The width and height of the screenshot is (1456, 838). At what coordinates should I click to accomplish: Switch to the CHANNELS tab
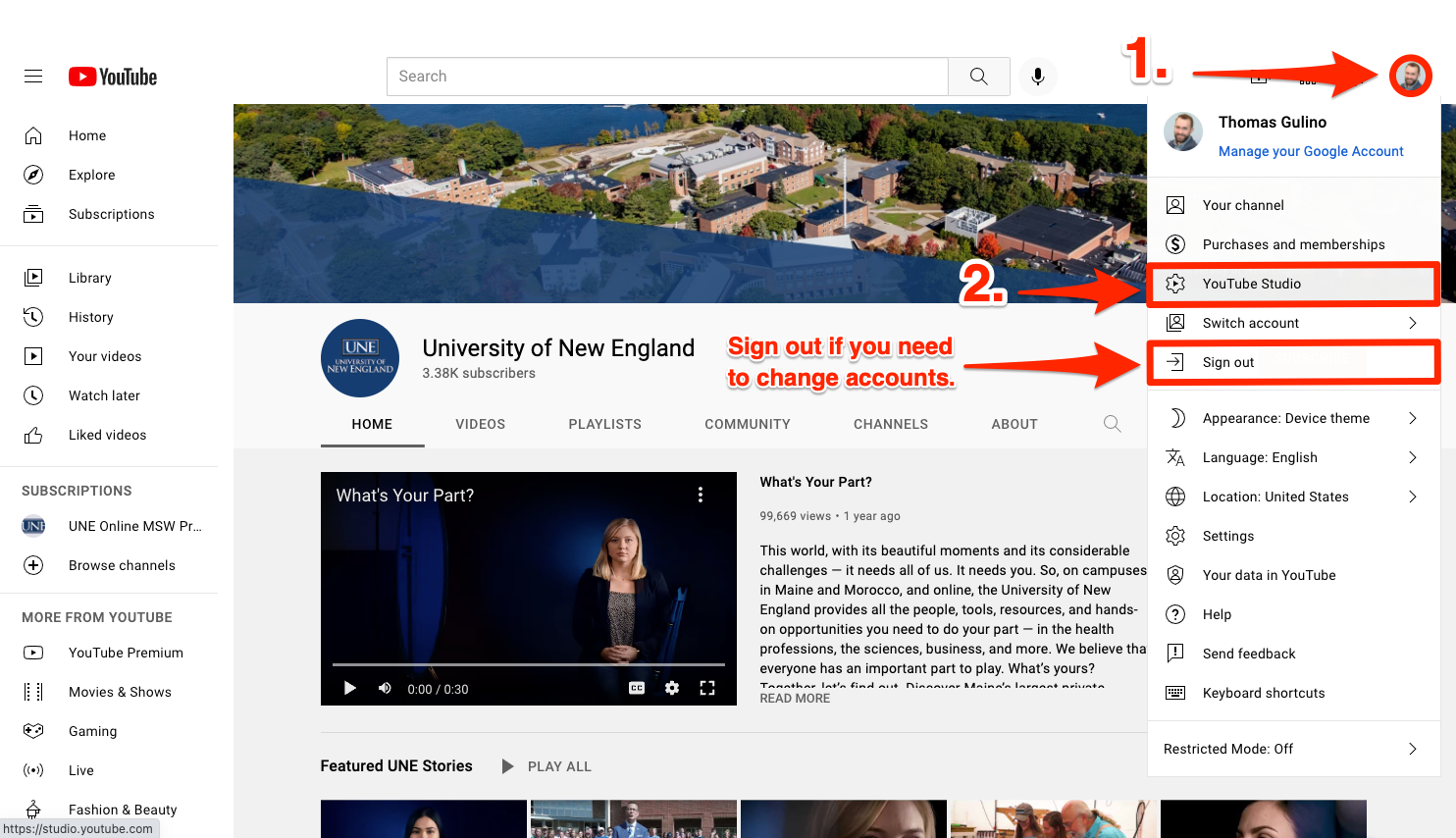(891, 424)
